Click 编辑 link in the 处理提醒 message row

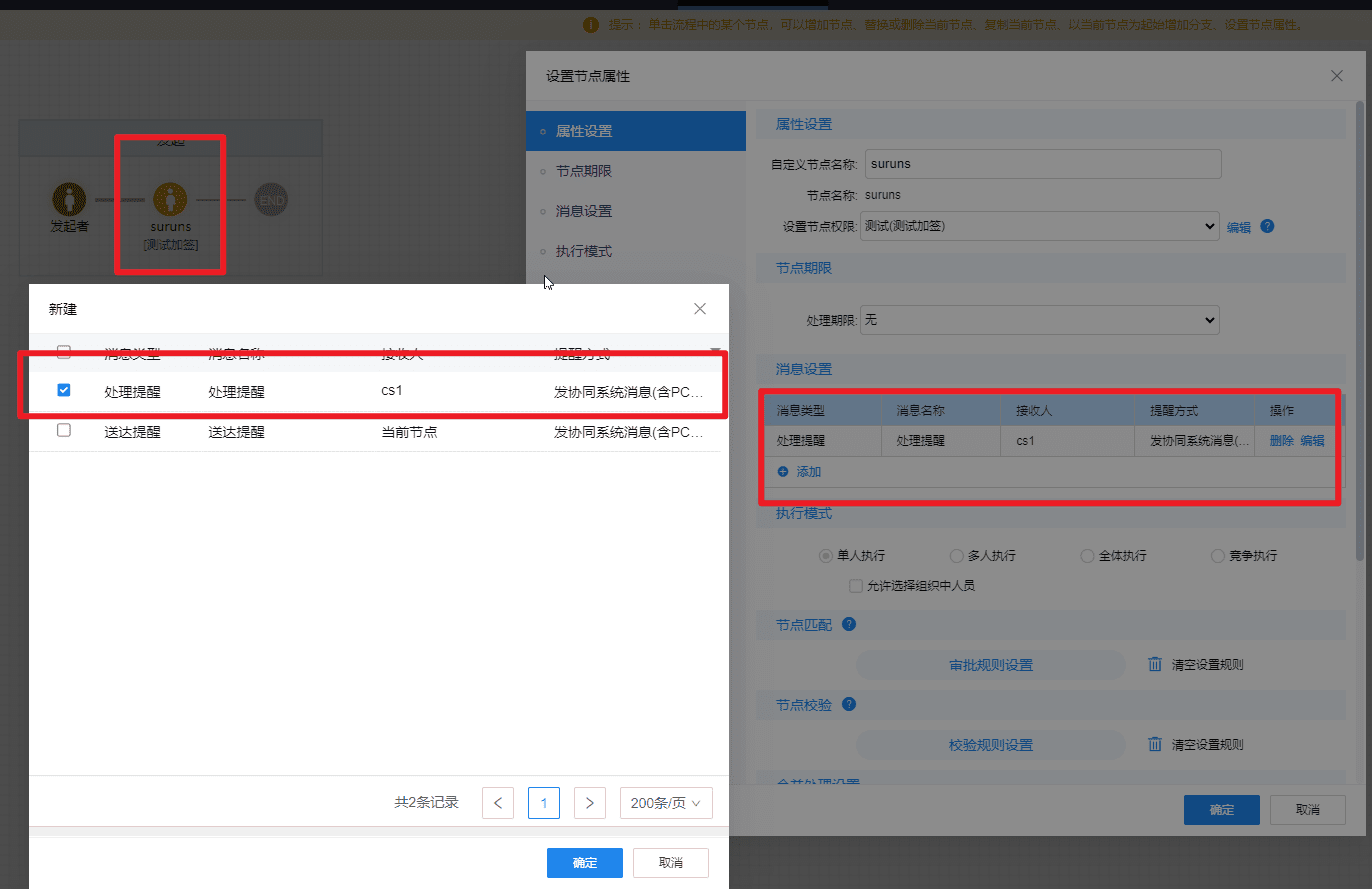(1312, 441)
